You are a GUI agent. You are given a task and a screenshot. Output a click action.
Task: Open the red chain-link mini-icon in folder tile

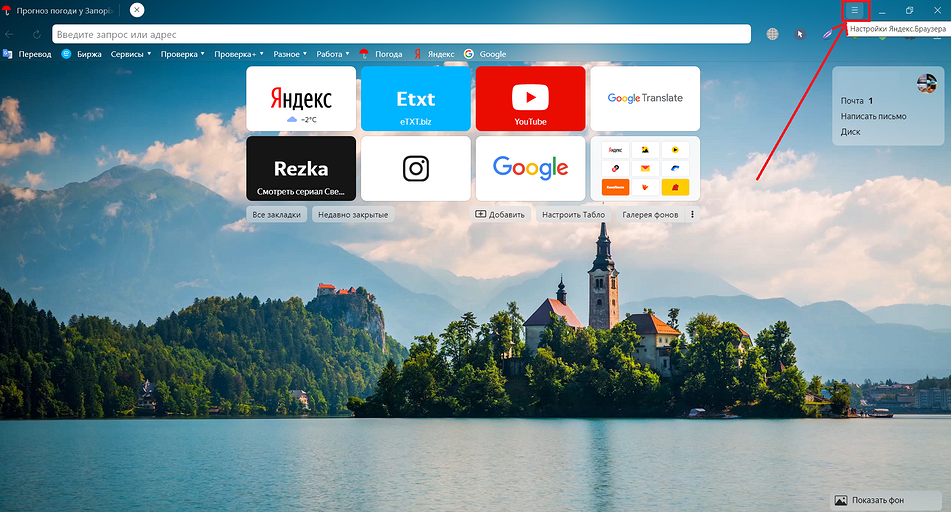click(615, 168)
